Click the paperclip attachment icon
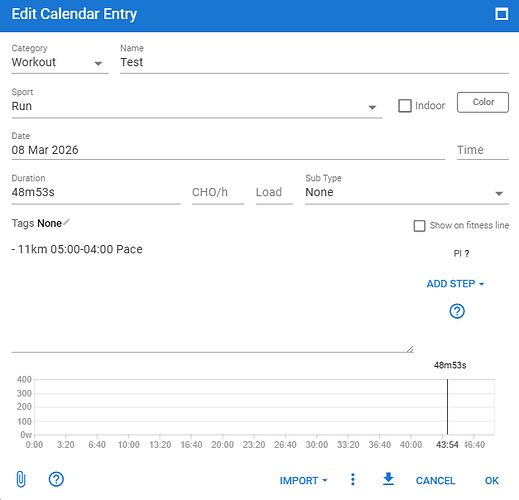Image resolution: width=519 pixels, height=500 pixels. (x=21, y=480)
